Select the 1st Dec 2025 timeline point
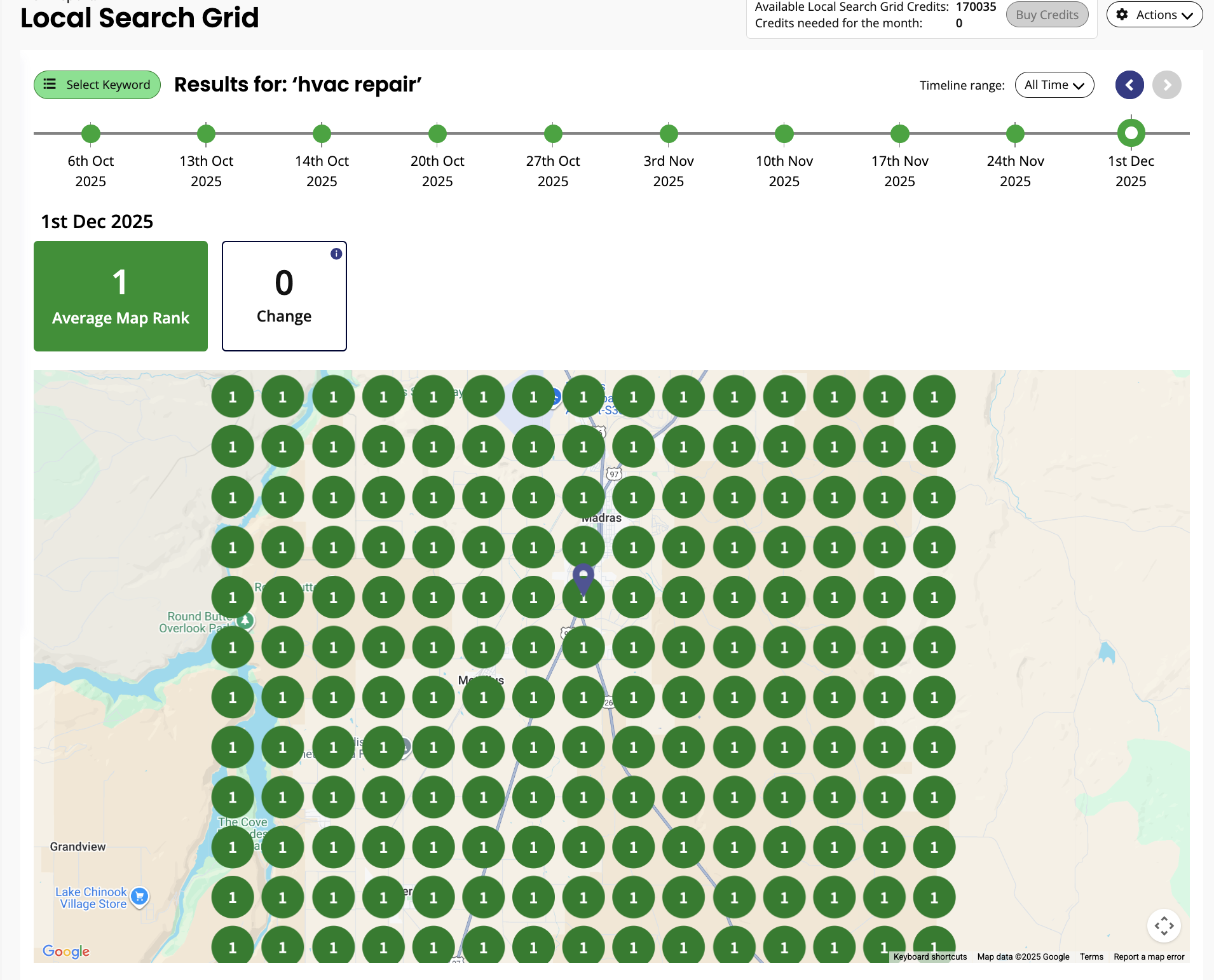This screenshot has height=980, width=1214. coord(1131,133)
